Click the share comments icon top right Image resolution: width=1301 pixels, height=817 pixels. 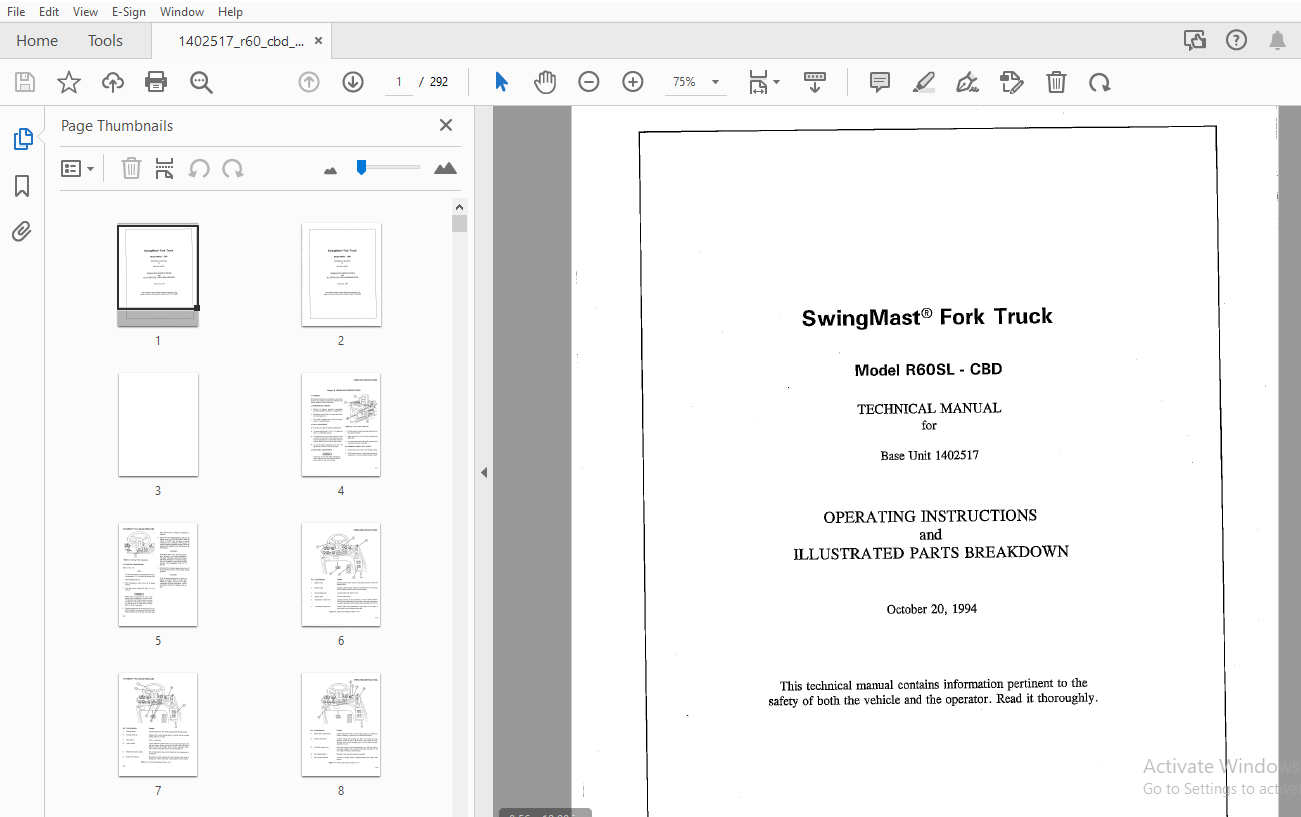1195,40
